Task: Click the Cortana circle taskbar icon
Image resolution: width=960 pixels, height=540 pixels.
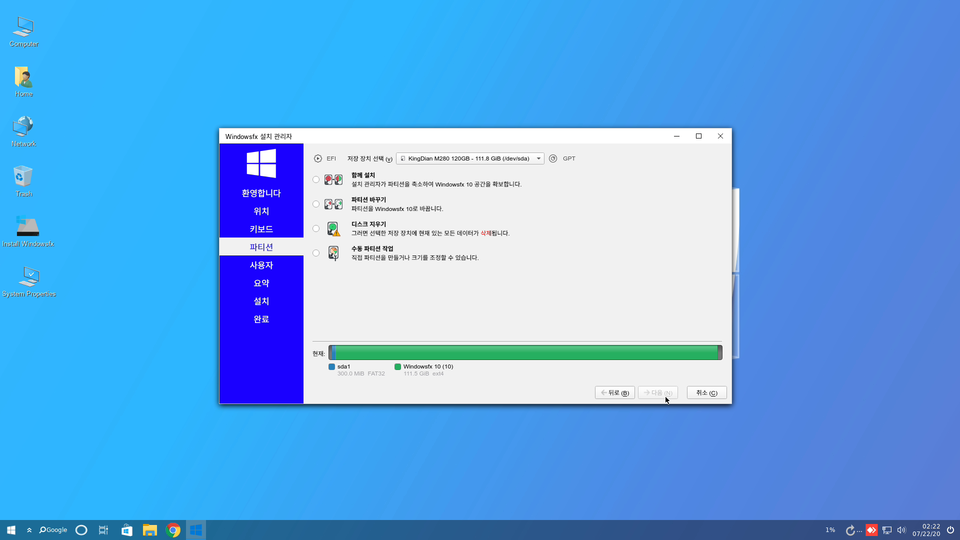Action: (81, 530)
